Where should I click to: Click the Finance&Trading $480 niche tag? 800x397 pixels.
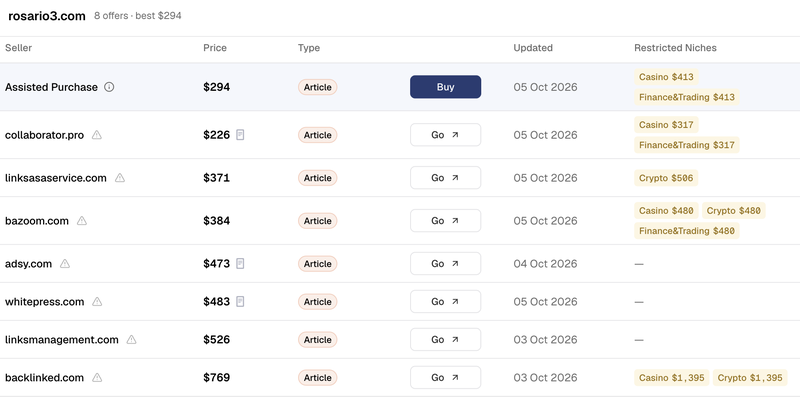(687, 231)
